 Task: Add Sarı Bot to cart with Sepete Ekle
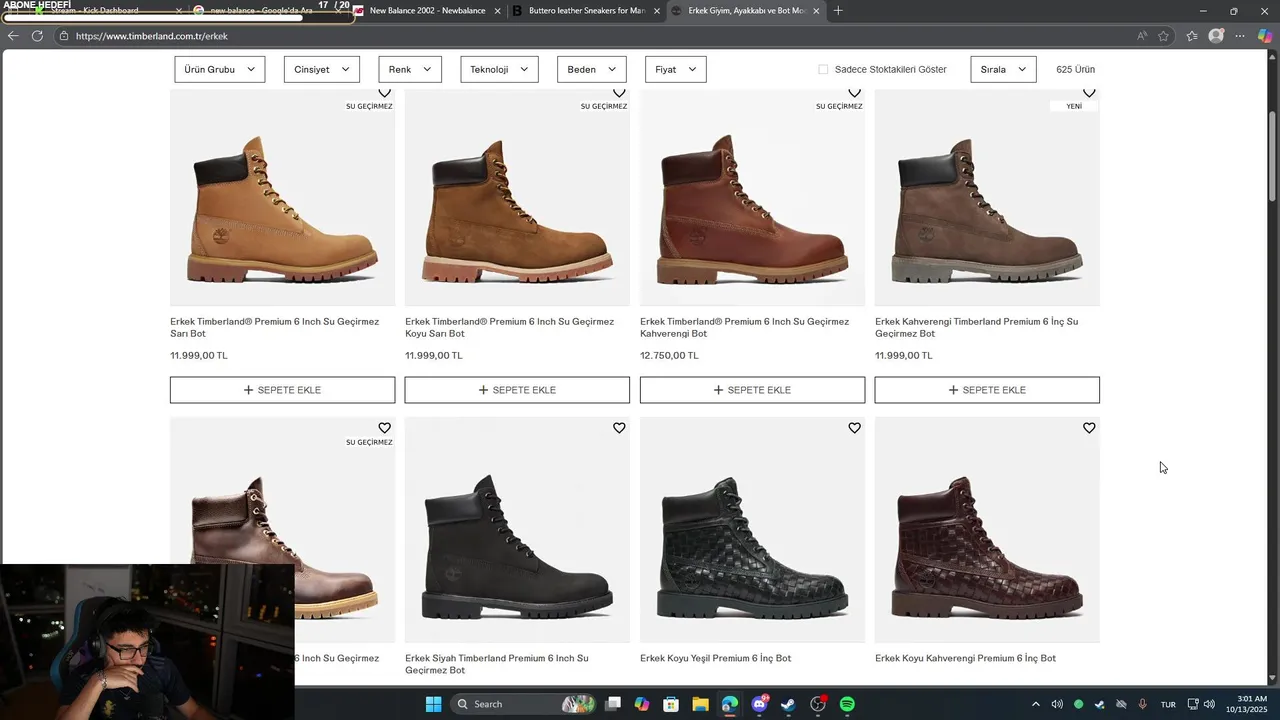click(x=282, y=390)
